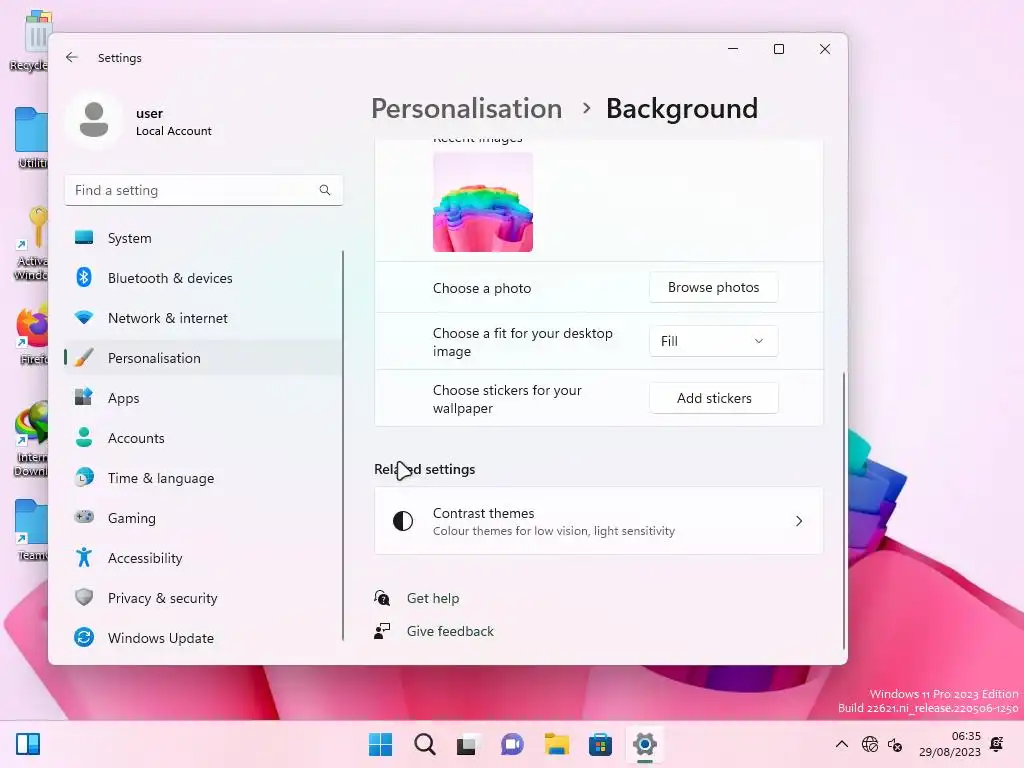Open System settings category
The image size is (1024, 768).
[204, 238]
